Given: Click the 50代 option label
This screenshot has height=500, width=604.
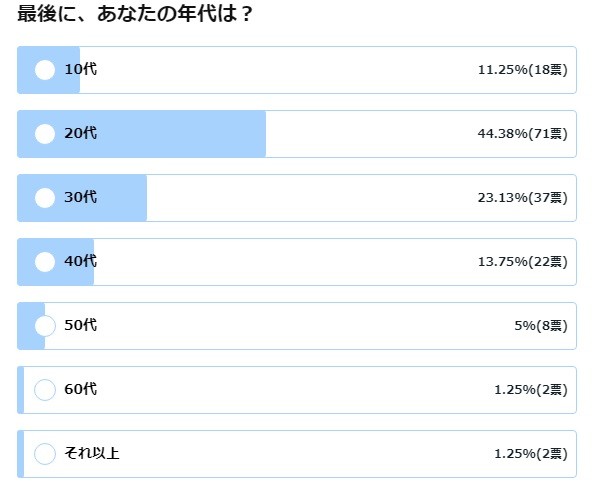Looking at the screenshot, I should [80, 326].
